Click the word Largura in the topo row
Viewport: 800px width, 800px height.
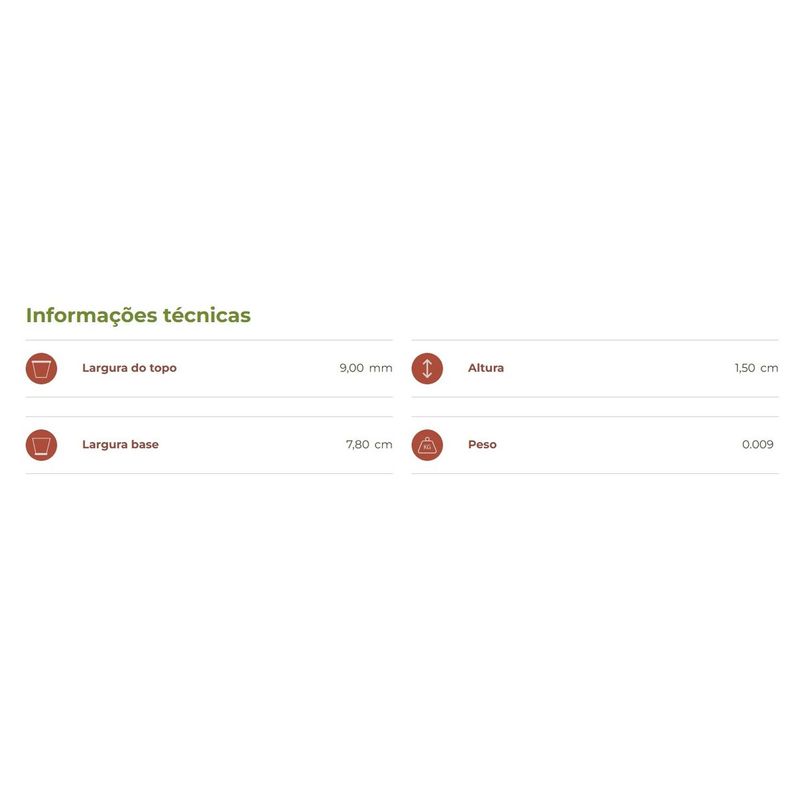pos(105,368)
